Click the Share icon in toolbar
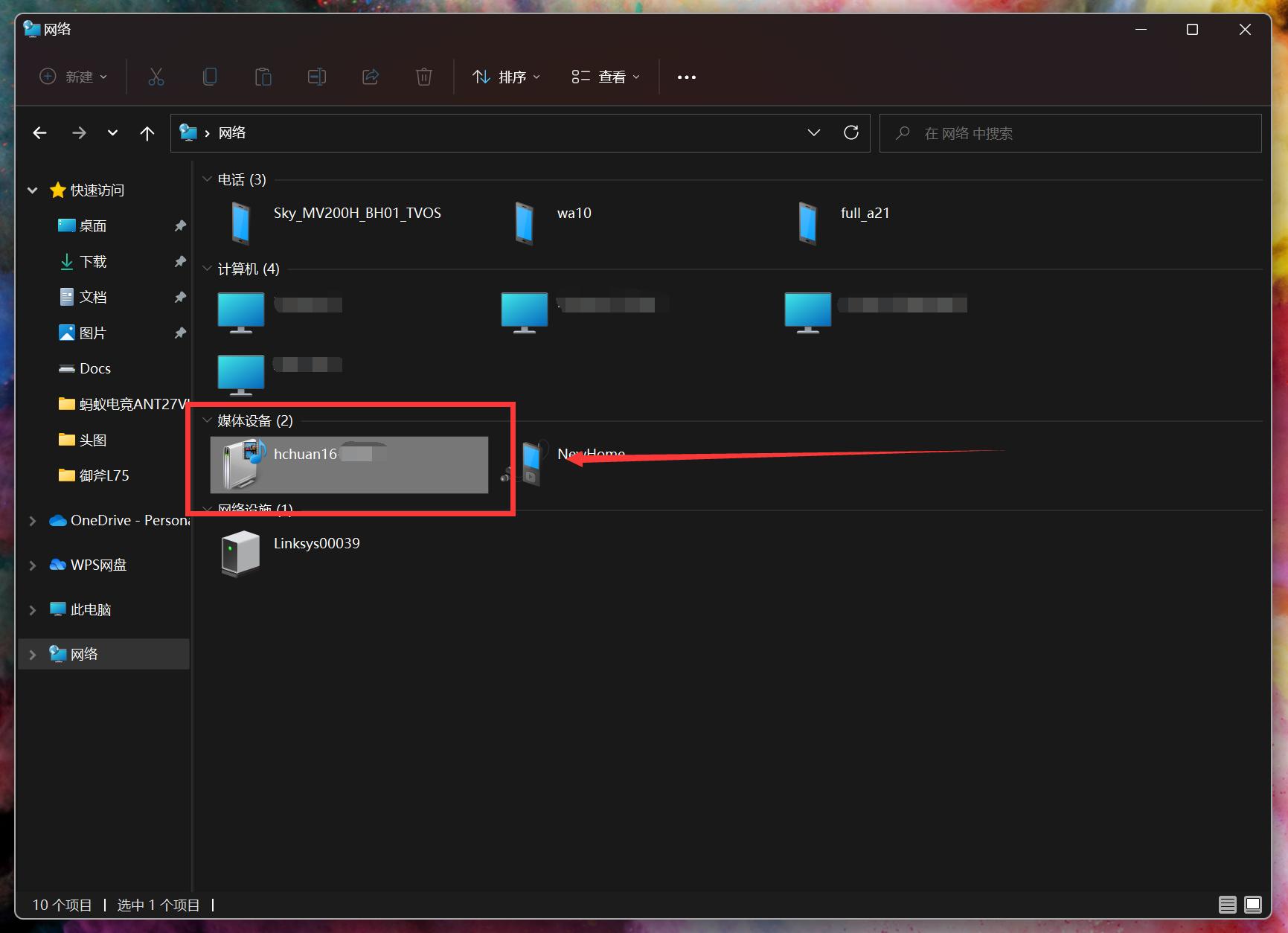 coord(371,77)
